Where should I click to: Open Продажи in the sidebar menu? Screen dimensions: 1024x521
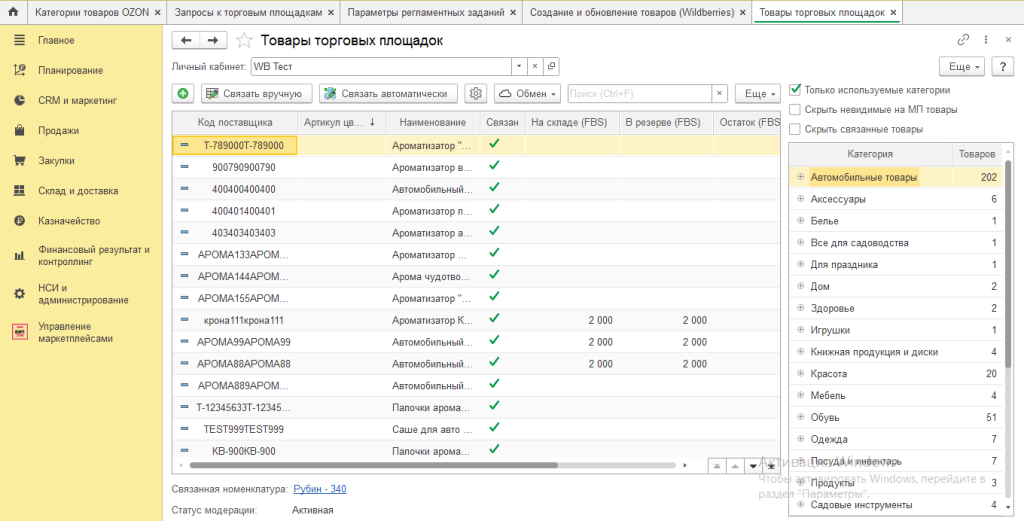click(58, 130)
